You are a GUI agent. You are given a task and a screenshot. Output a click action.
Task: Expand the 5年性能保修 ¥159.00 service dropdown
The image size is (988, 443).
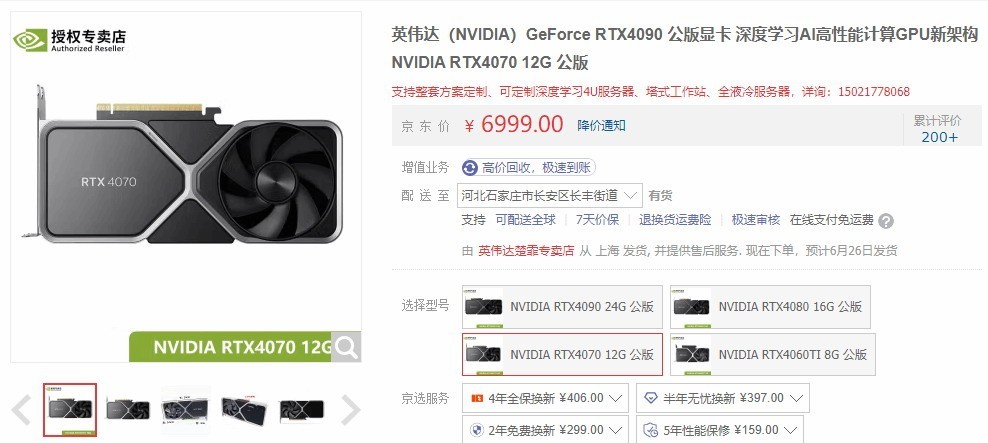pyautogui.click(x=720, y=430)
